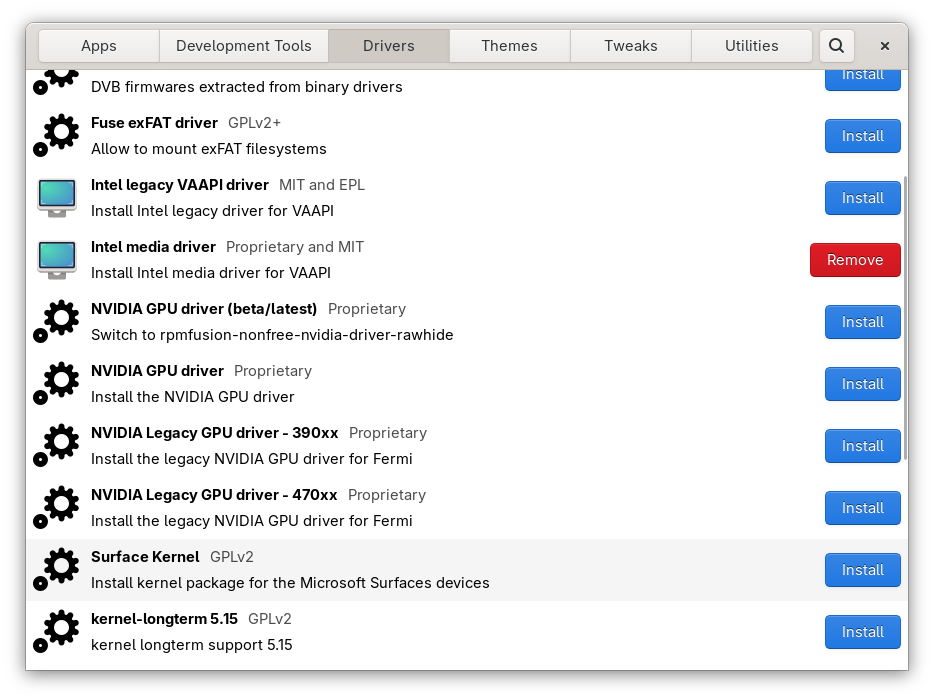Click 'Switch to rpmfusion-nonfree-nvidia-driver-rawhide' description
The height and width of the screenshot is (699, 934).
pyautogui.click(x=272, y=335)
